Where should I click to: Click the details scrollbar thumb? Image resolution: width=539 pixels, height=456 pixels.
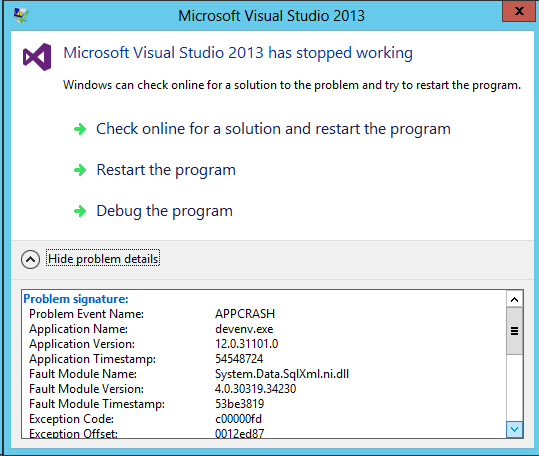(514, 331)
